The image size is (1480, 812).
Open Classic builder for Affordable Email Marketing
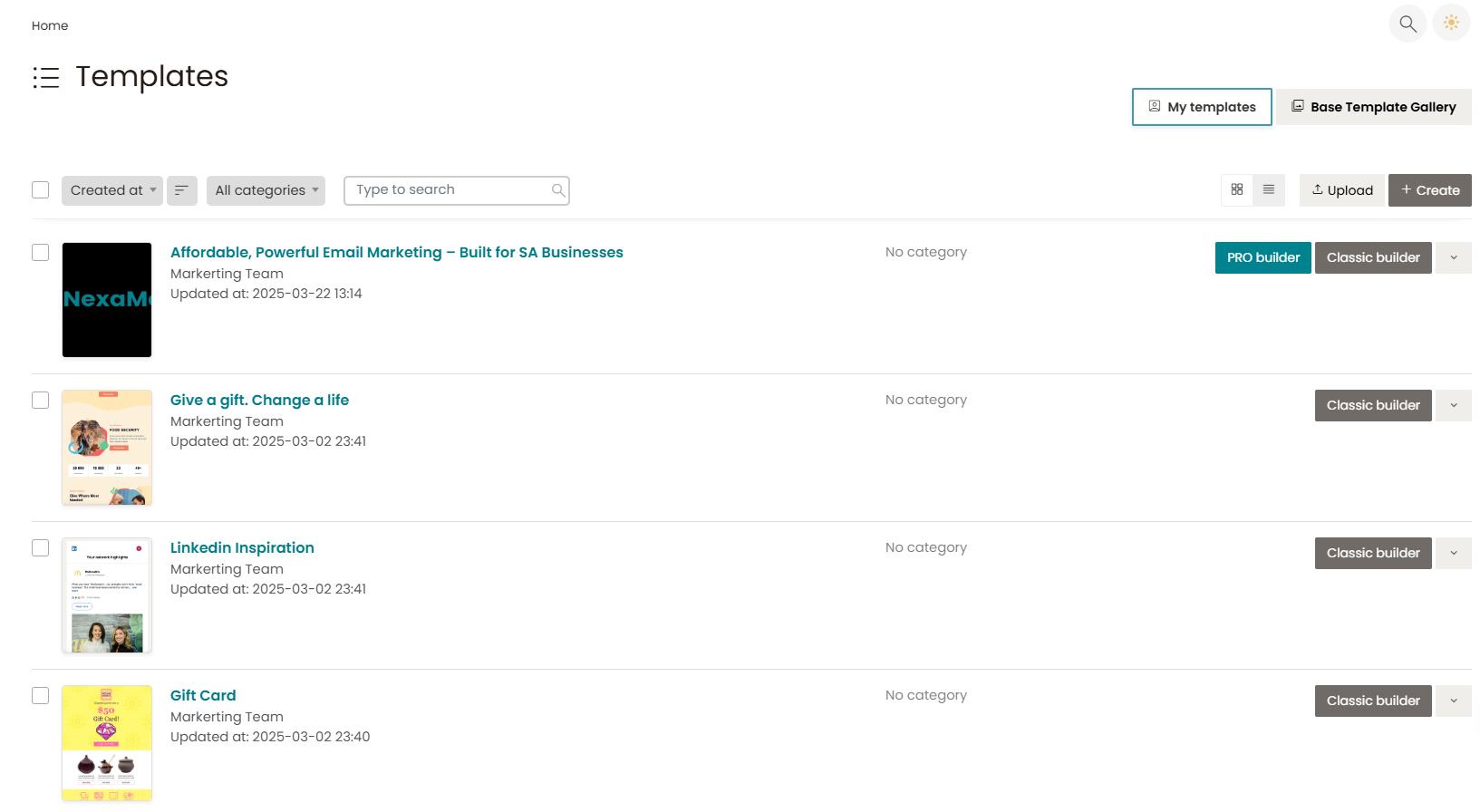tap(1373, 257)
